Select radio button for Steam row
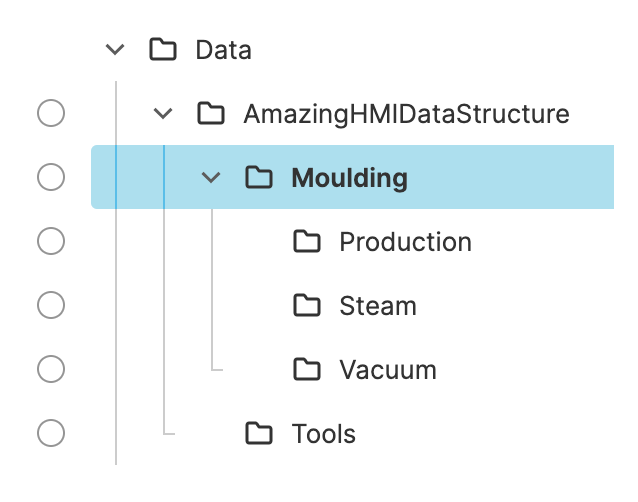 pyautogui.click(x=51, y=305)
